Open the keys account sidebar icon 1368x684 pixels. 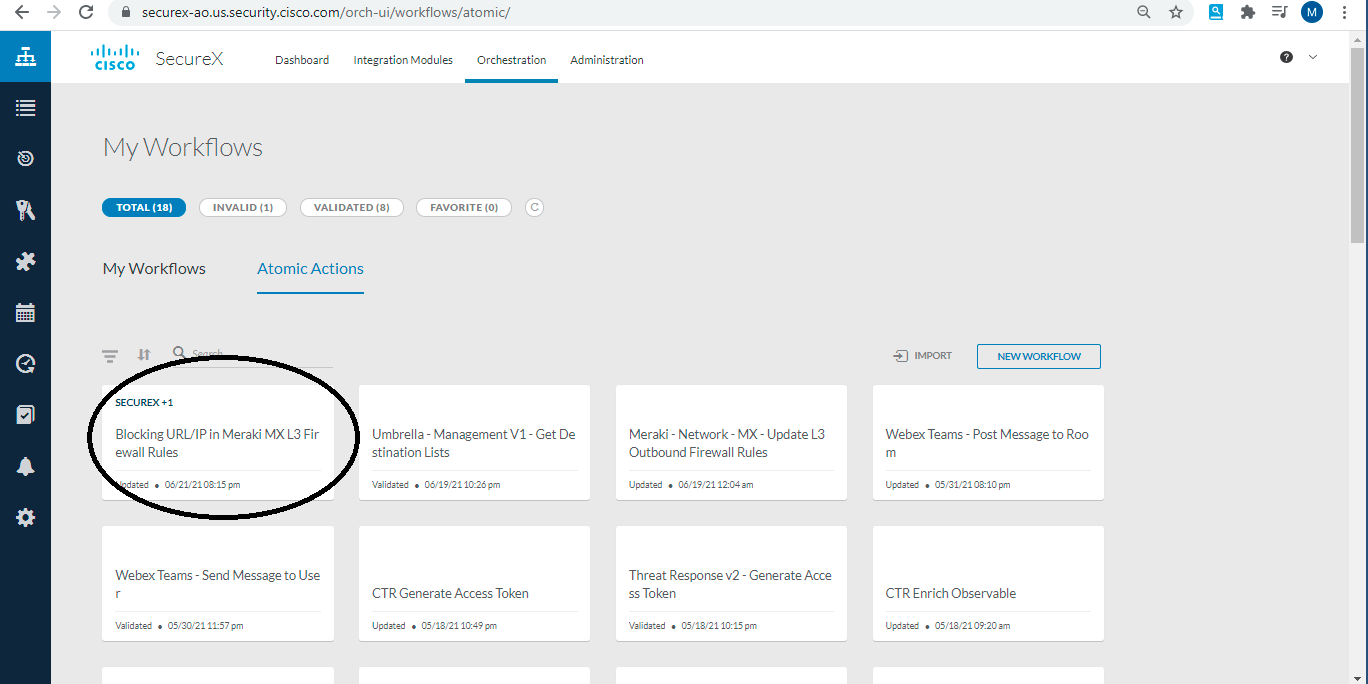25,210
